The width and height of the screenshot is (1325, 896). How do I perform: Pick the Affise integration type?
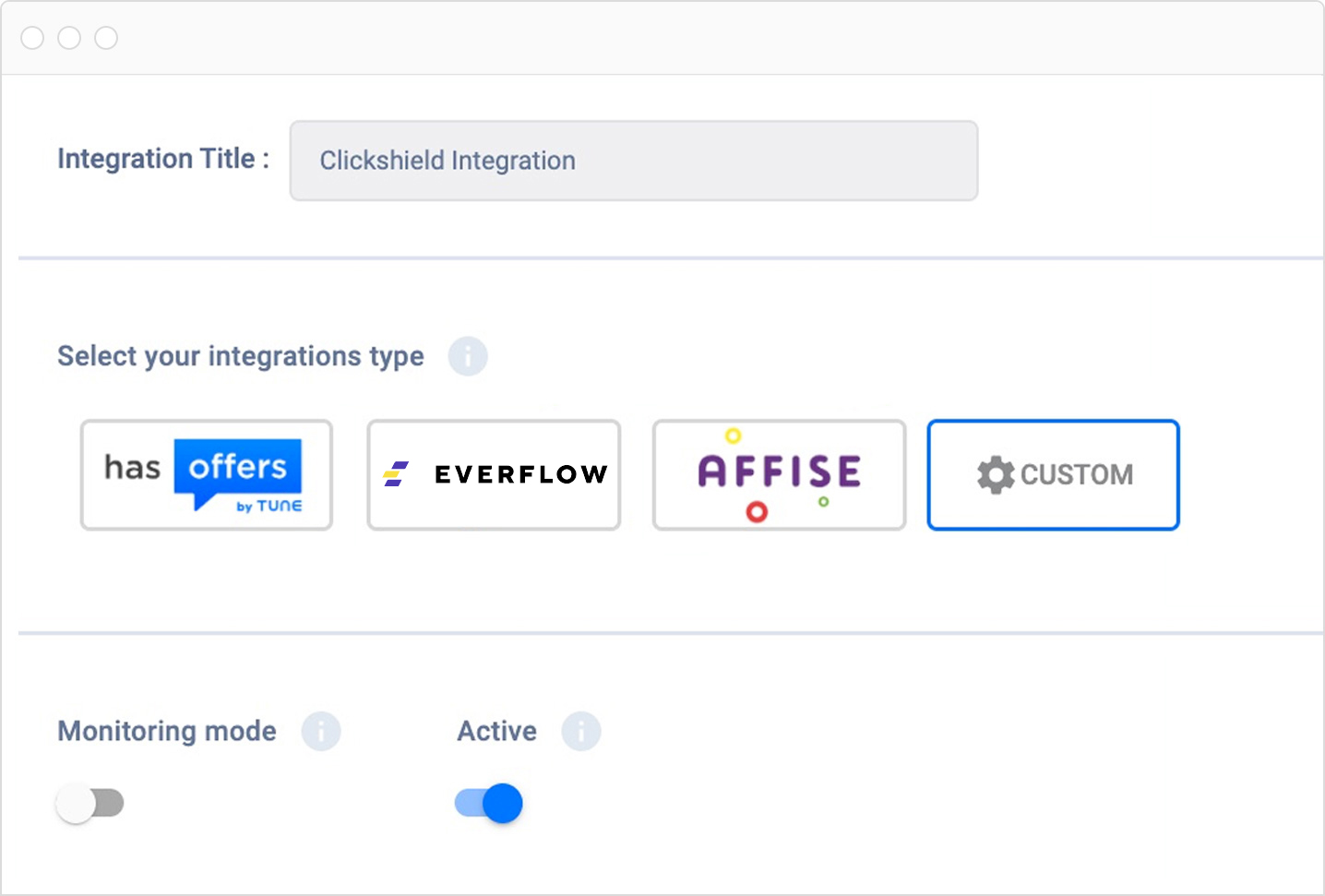[x=780, y=475]
